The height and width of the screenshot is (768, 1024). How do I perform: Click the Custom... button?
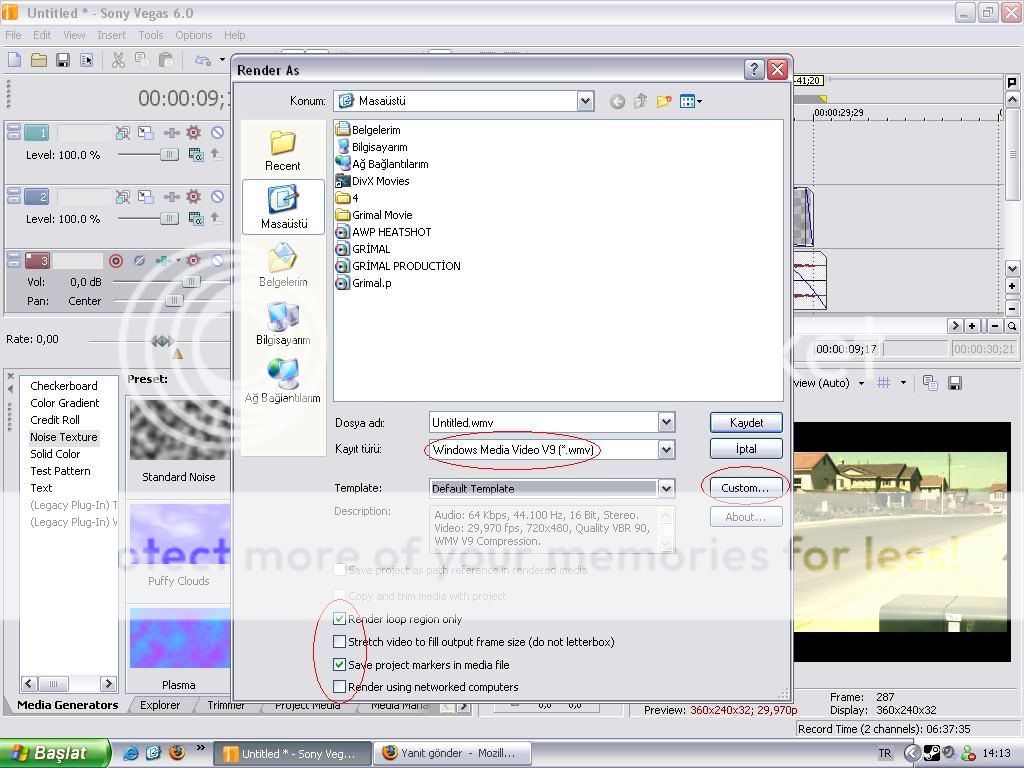coord(744,488)
